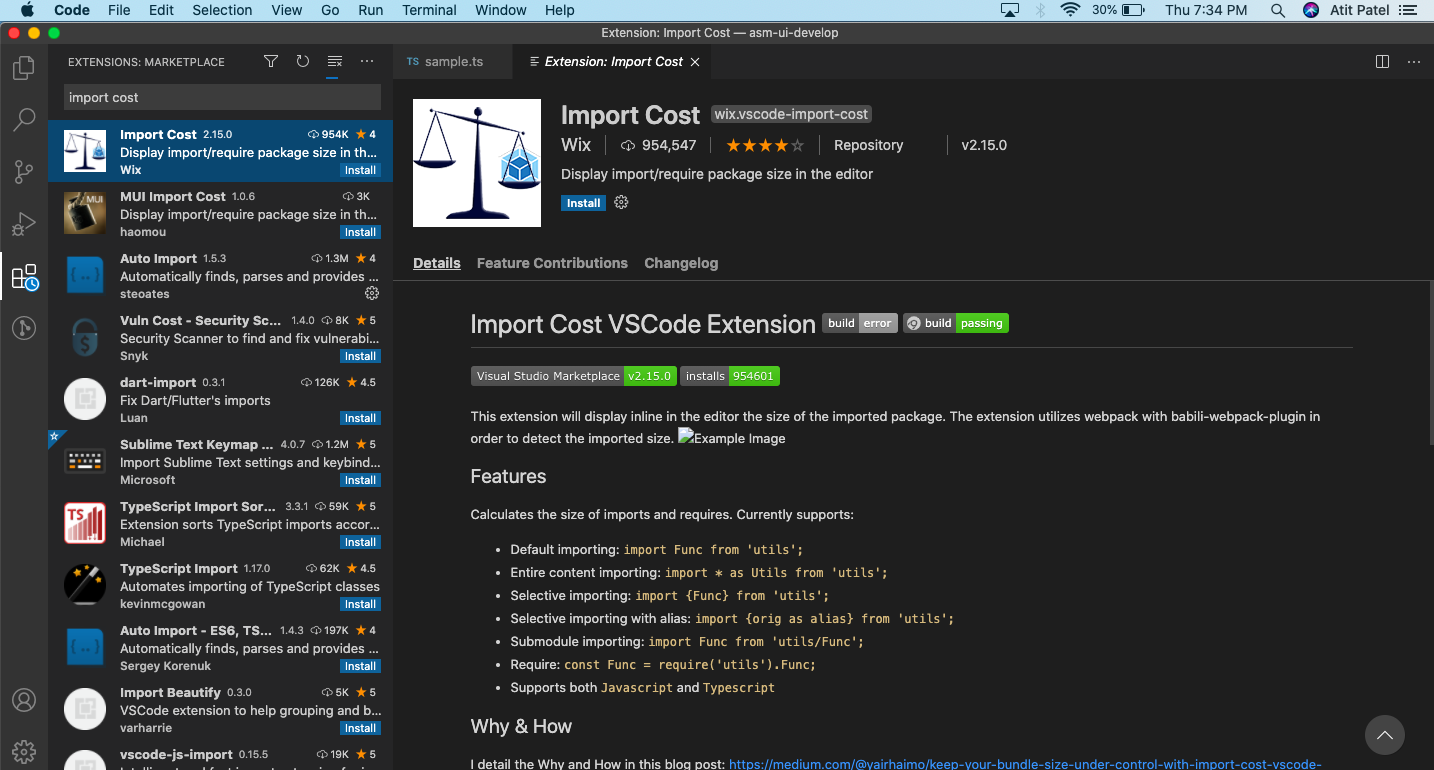Open the Terminal menu

pos(429,10)
